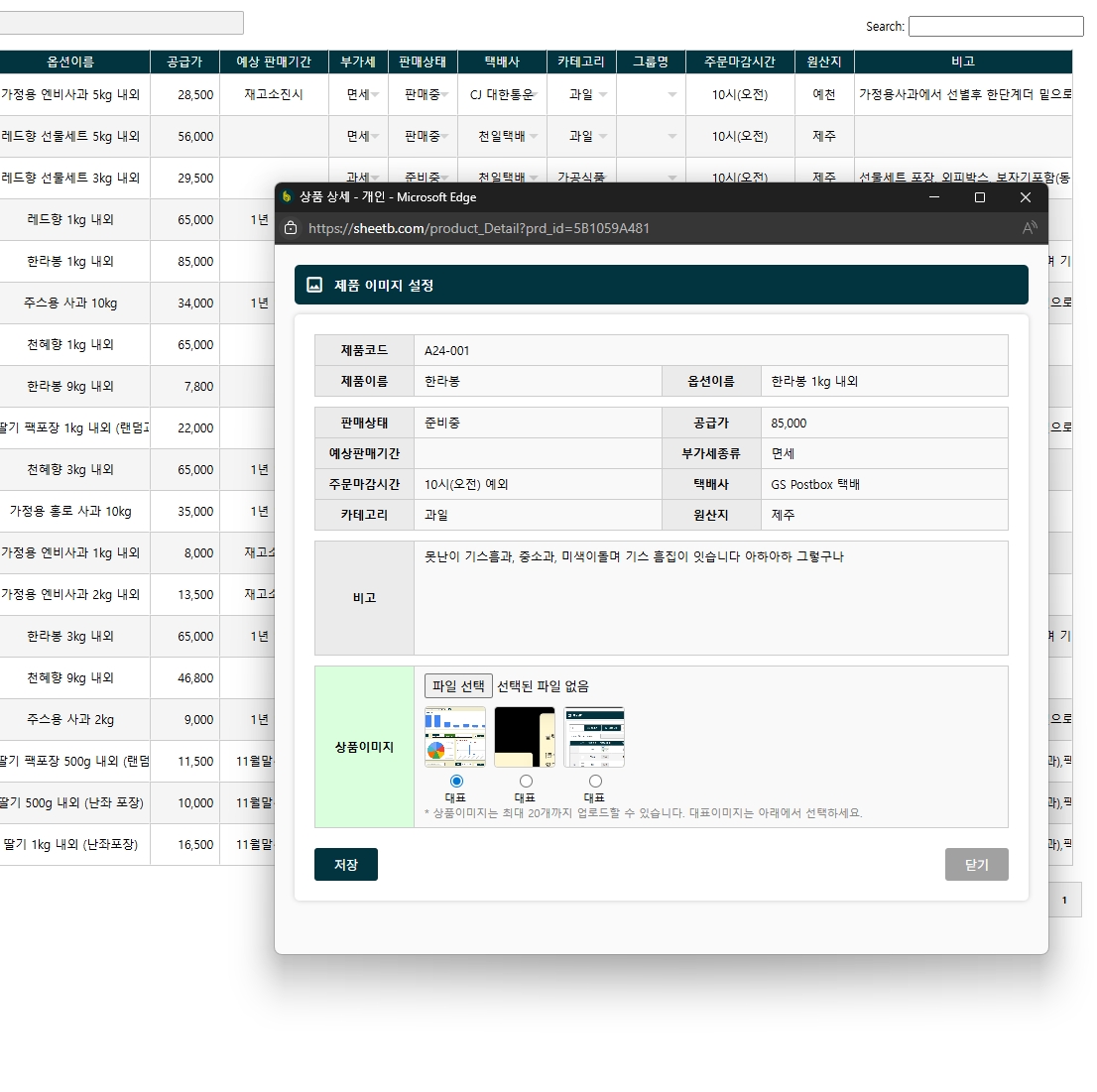The image size is (1097, 1092).
Task: Minimize the 상품 상세 popup window
Action: tap(934, 197)
